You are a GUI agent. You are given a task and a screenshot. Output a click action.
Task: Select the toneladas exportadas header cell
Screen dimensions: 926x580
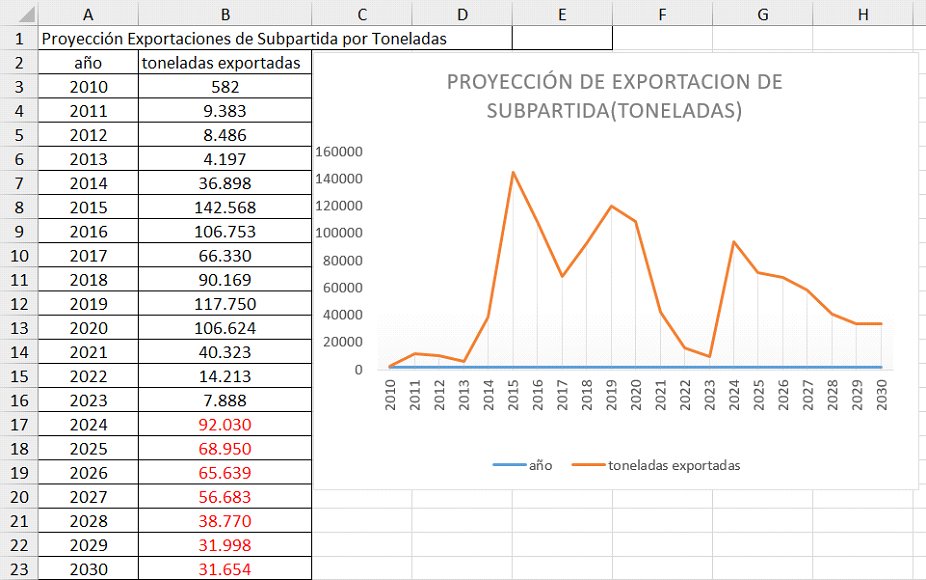tap(224, 62)
